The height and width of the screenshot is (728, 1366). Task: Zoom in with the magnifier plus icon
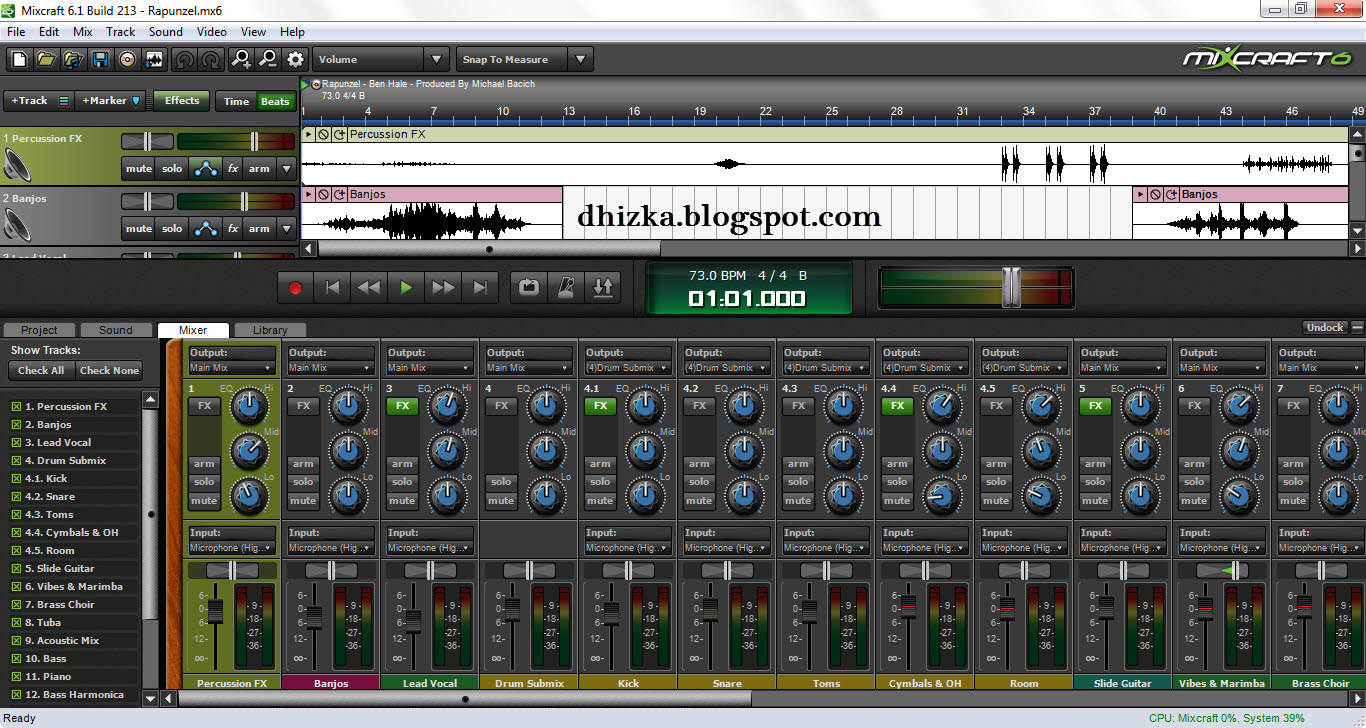tap(241, 60)
